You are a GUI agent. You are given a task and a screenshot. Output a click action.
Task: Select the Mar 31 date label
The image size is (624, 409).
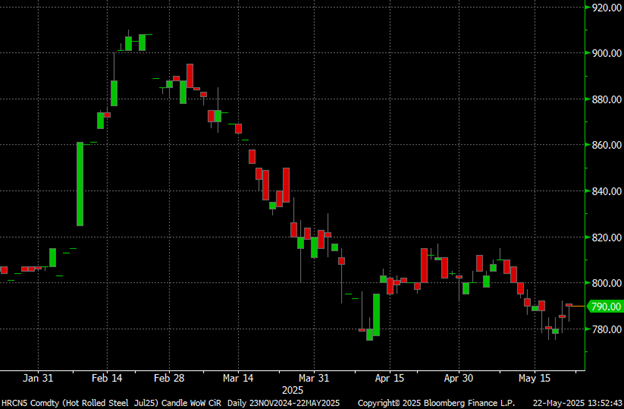click(x=315, y=379)
